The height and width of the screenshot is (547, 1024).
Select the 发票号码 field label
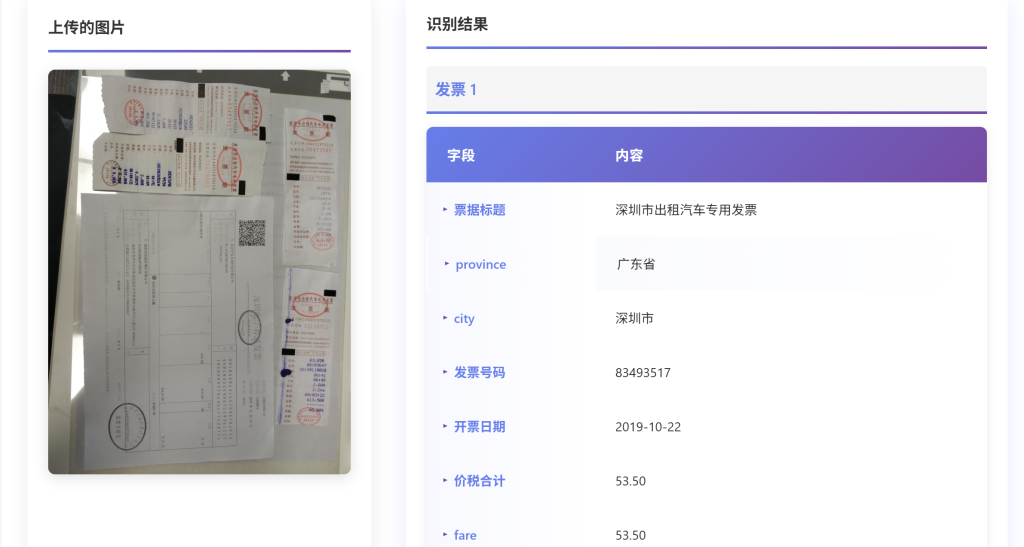coord(480,373)
